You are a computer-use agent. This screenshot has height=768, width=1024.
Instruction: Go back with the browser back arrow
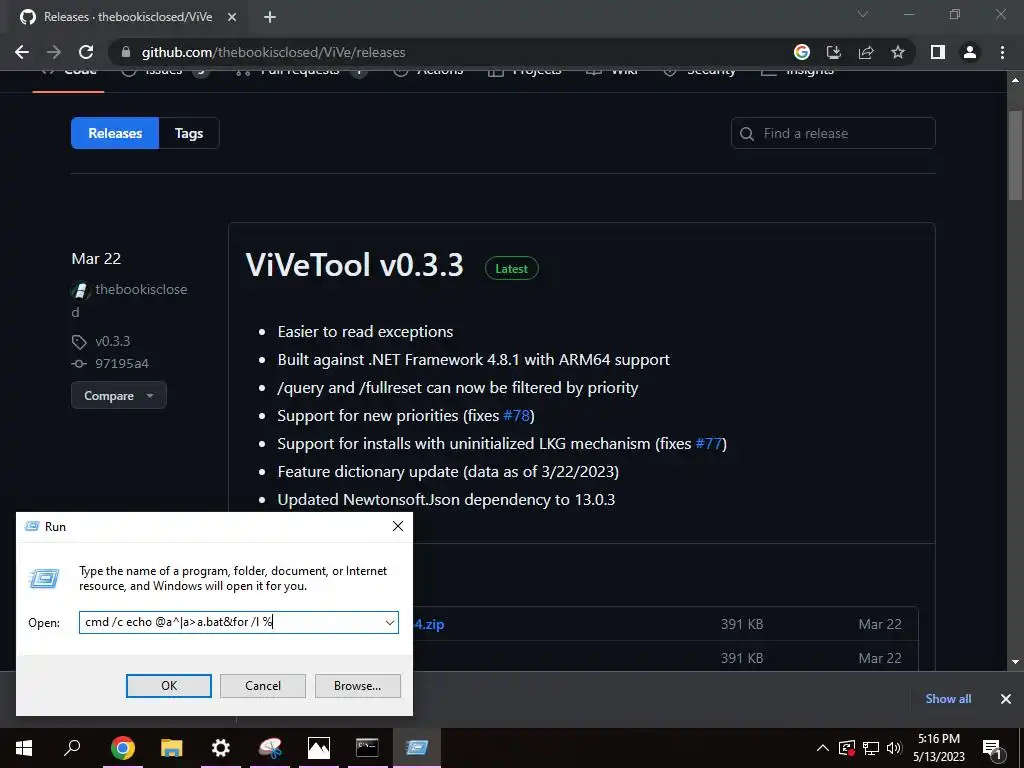click(x=22, y=52)
